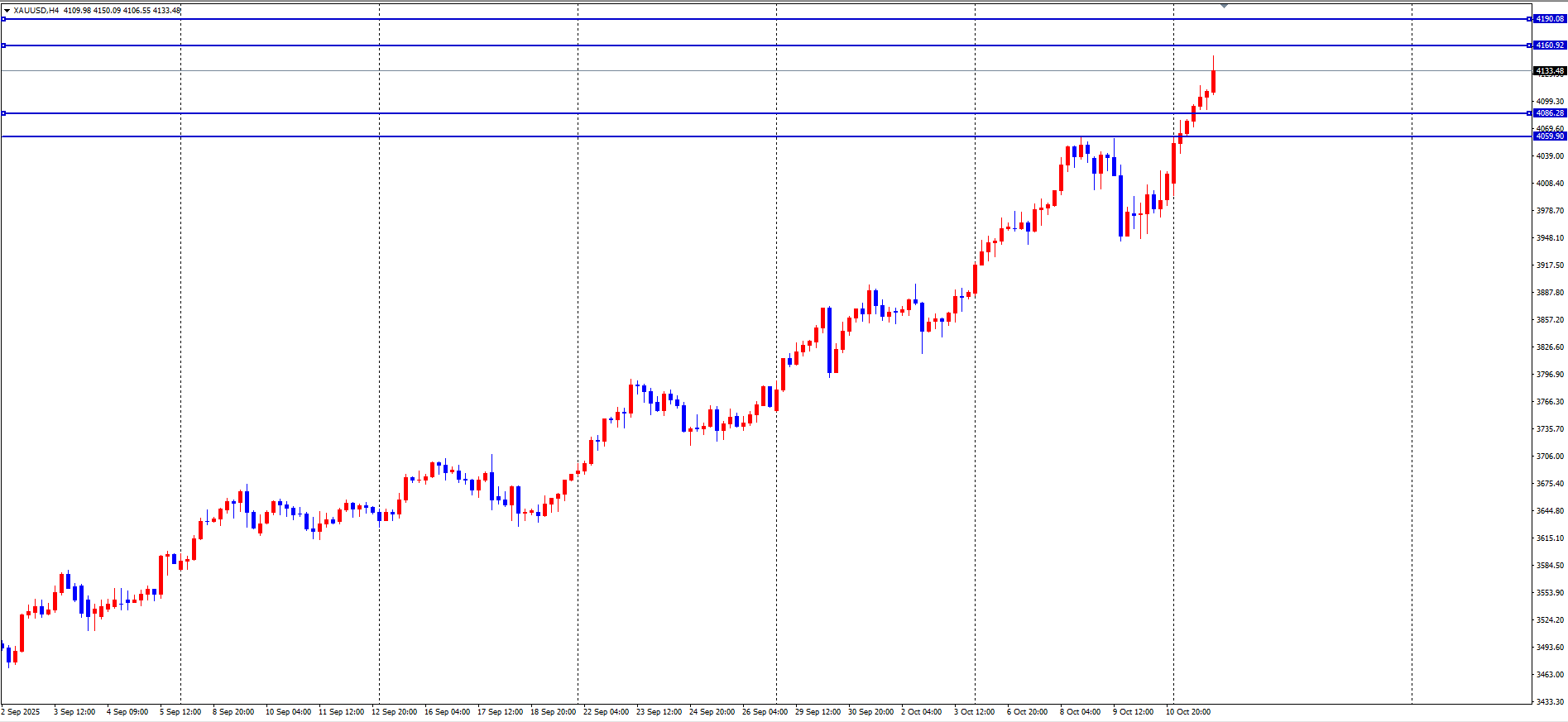Click the 2 Sep 2025 date label
Image resolution: width=1568 pixels, height=722 pixels.
21,712
